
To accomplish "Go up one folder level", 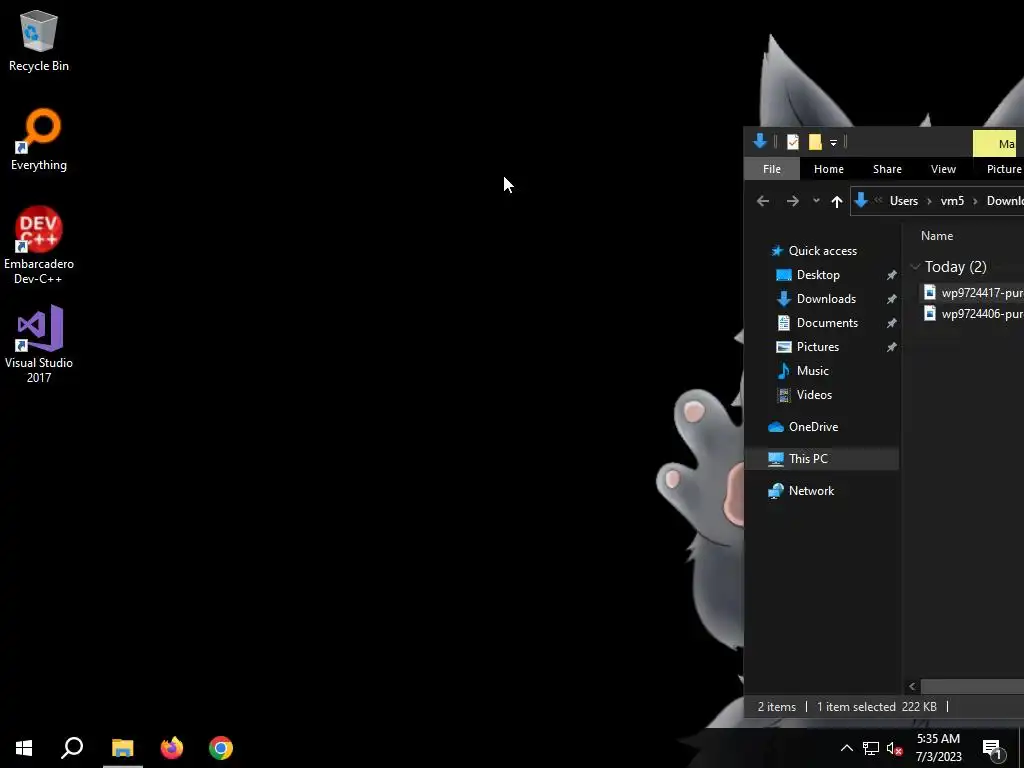I will pos(837,201).
